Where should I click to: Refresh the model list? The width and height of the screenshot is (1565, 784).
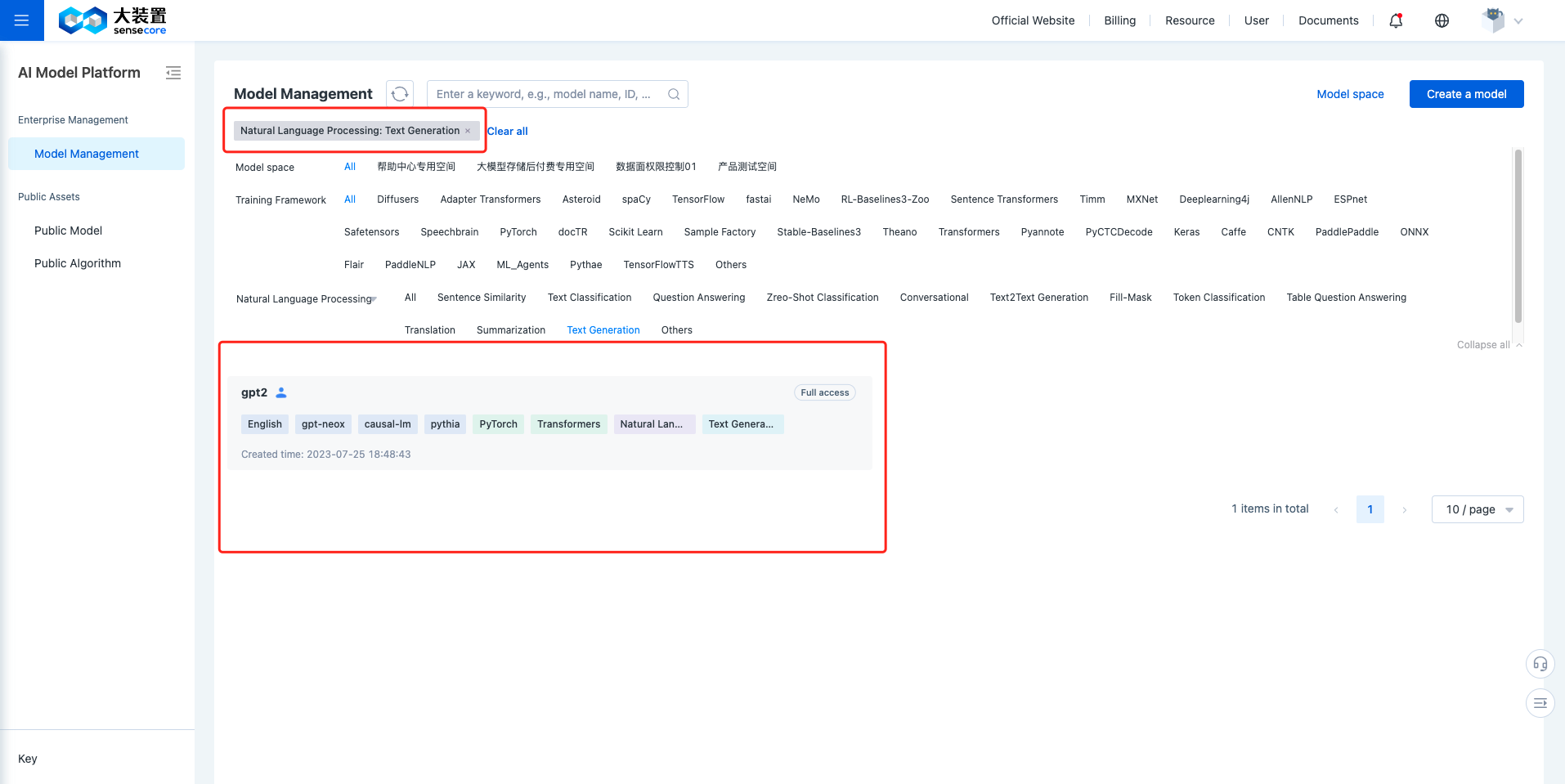(400, 94)
